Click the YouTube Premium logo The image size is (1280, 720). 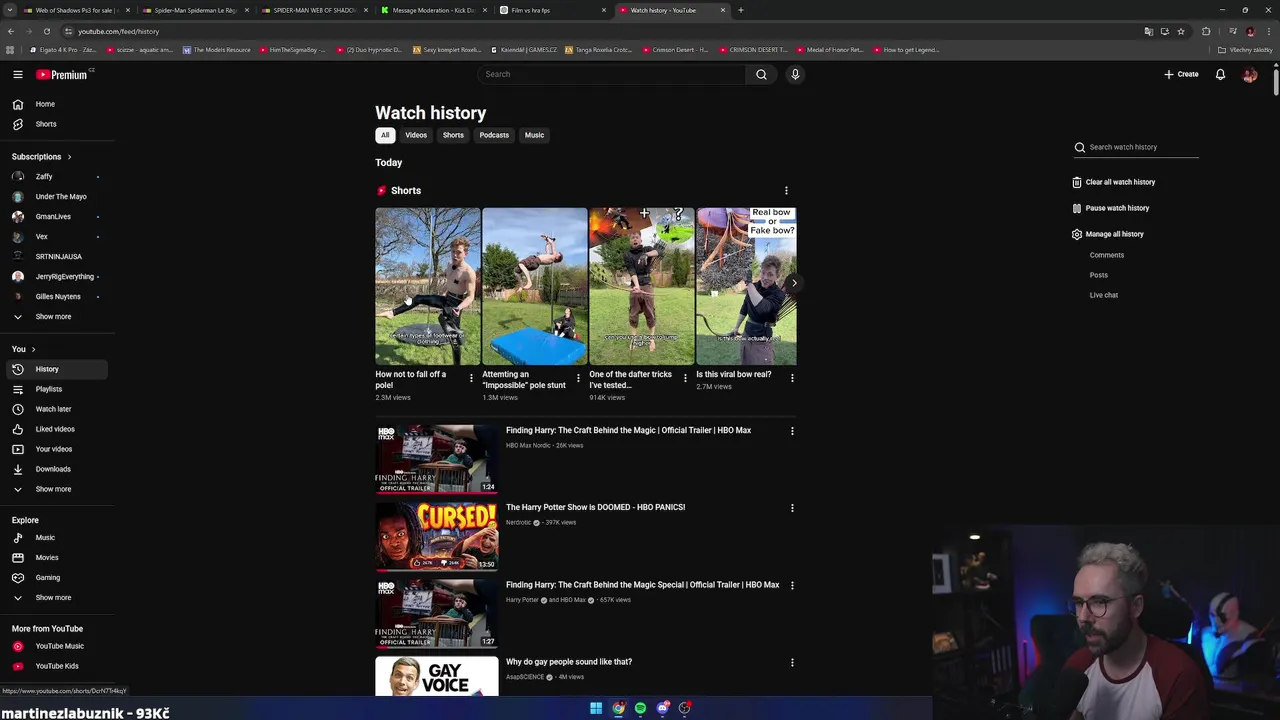(x=63, y=74)
